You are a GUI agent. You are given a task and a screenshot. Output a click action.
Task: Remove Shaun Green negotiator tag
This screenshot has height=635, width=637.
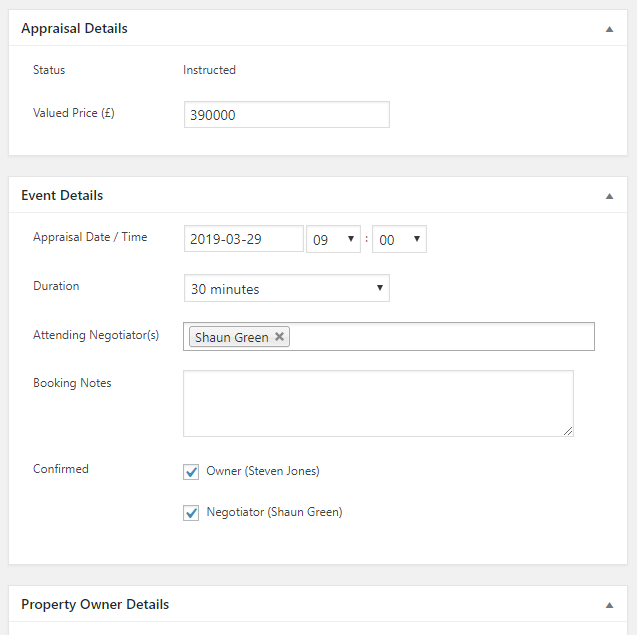tap(279, 336)
